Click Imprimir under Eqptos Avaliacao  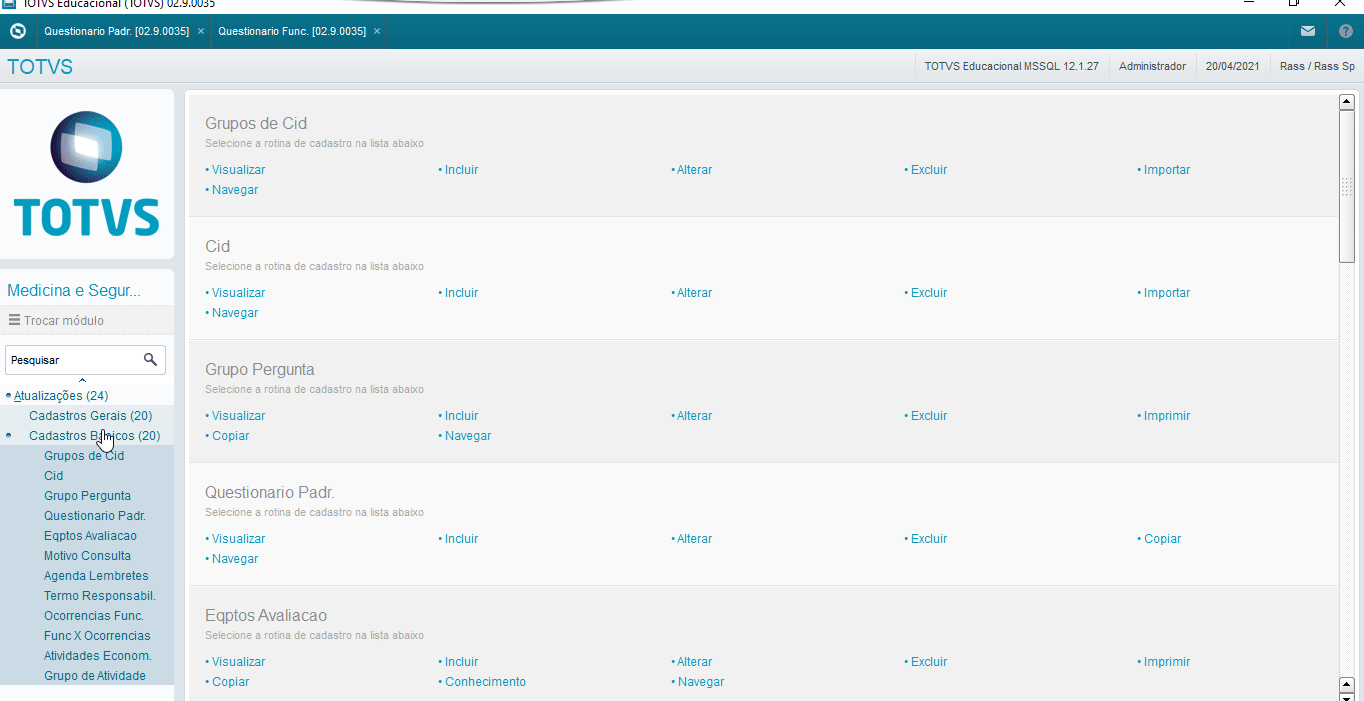pos(1166,662)
